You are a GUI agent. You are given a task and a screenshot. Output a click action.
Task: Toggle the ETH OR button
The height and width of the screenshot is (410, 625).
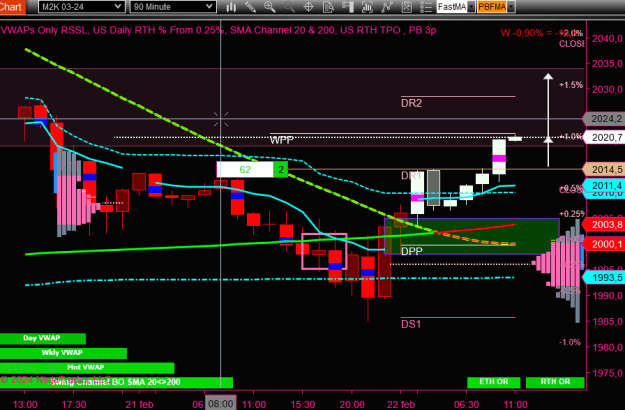coord(493,382)
